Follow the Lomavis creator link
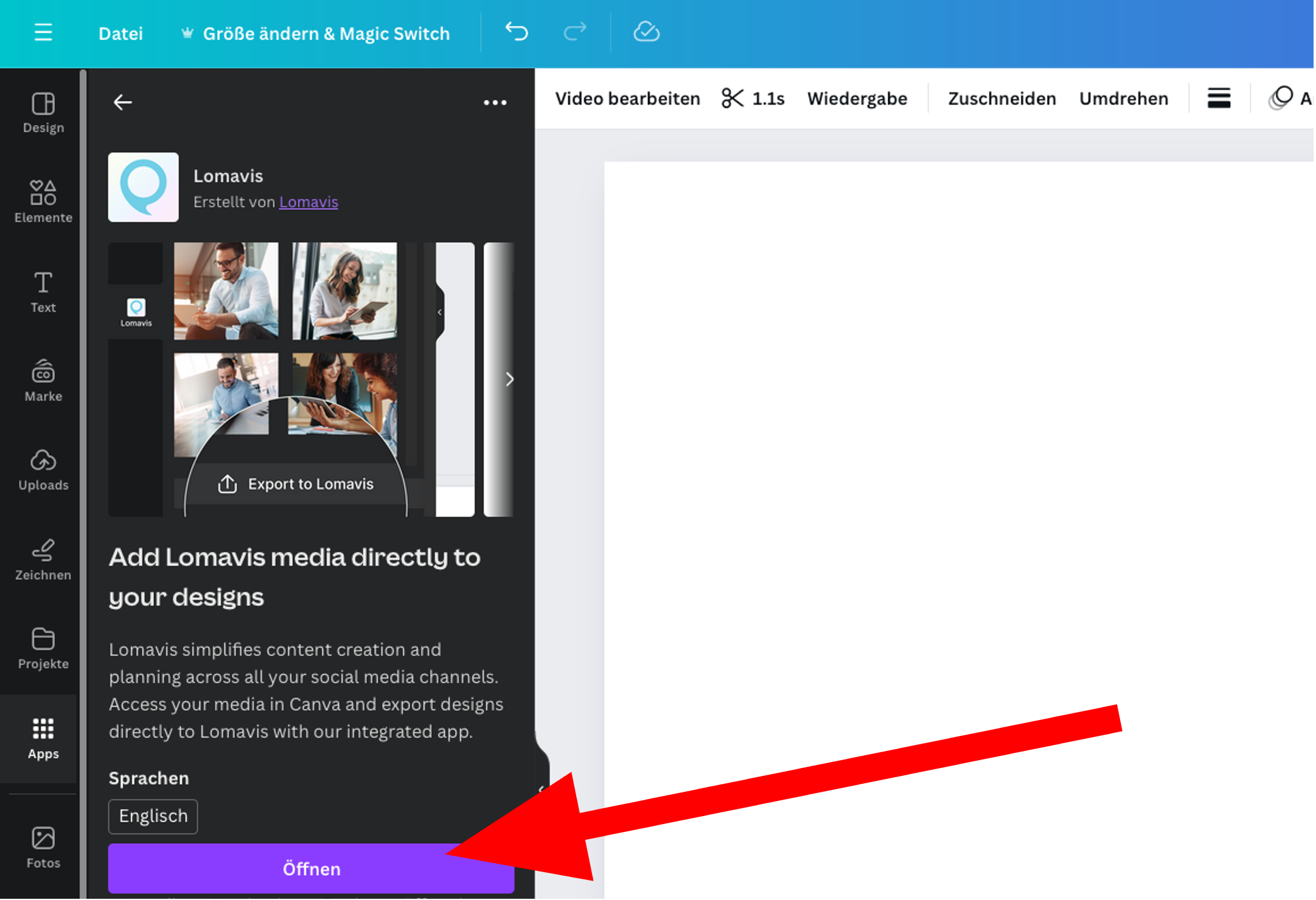 [308, 202]
